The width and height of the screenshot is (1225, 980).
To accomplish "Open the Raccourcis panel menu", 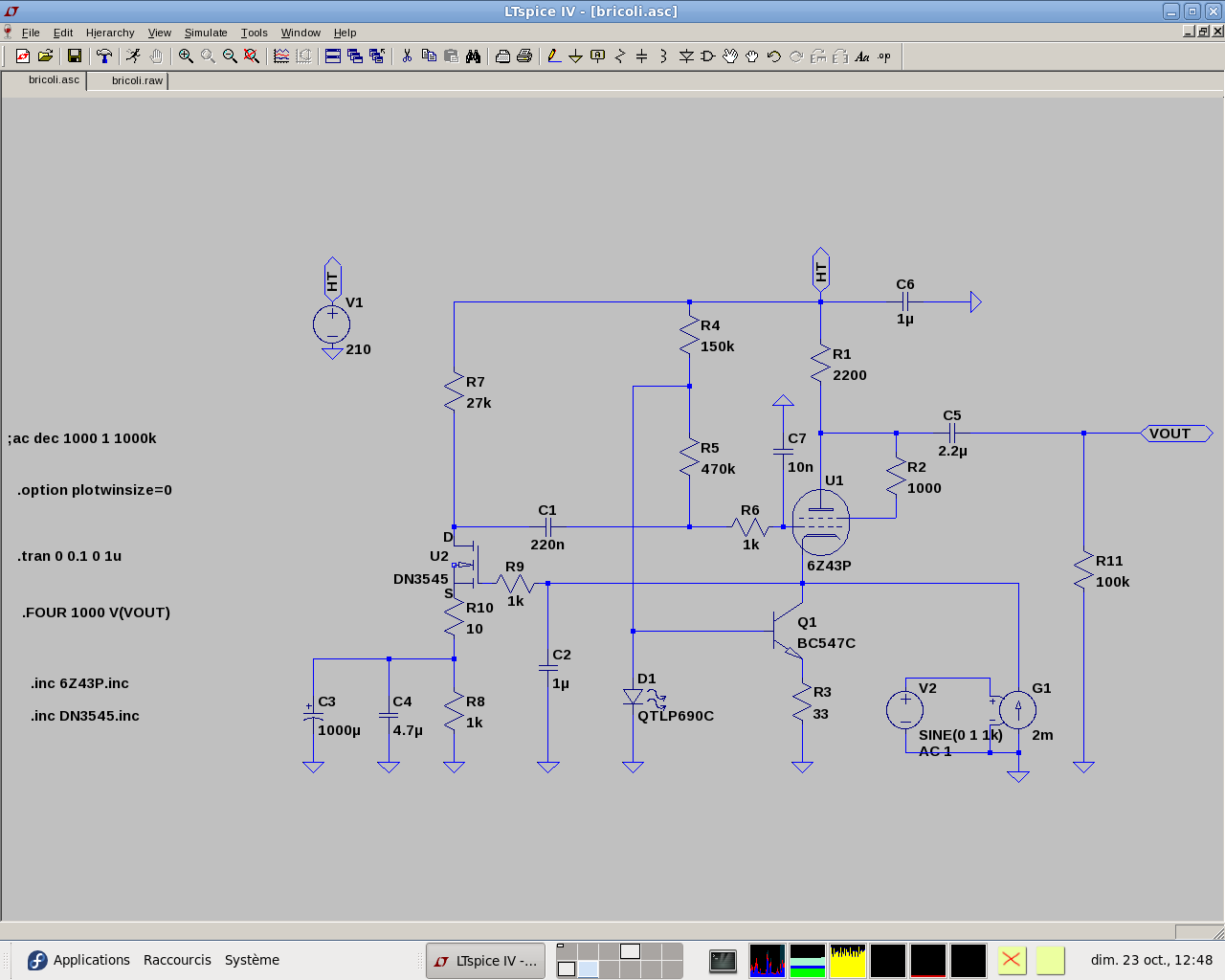I will pos(177,960).
